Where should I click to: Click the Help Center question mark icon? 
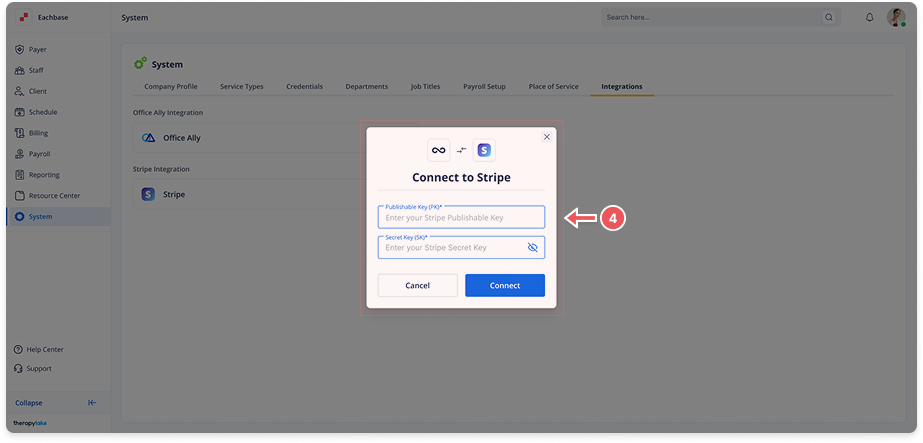(18, 349)
